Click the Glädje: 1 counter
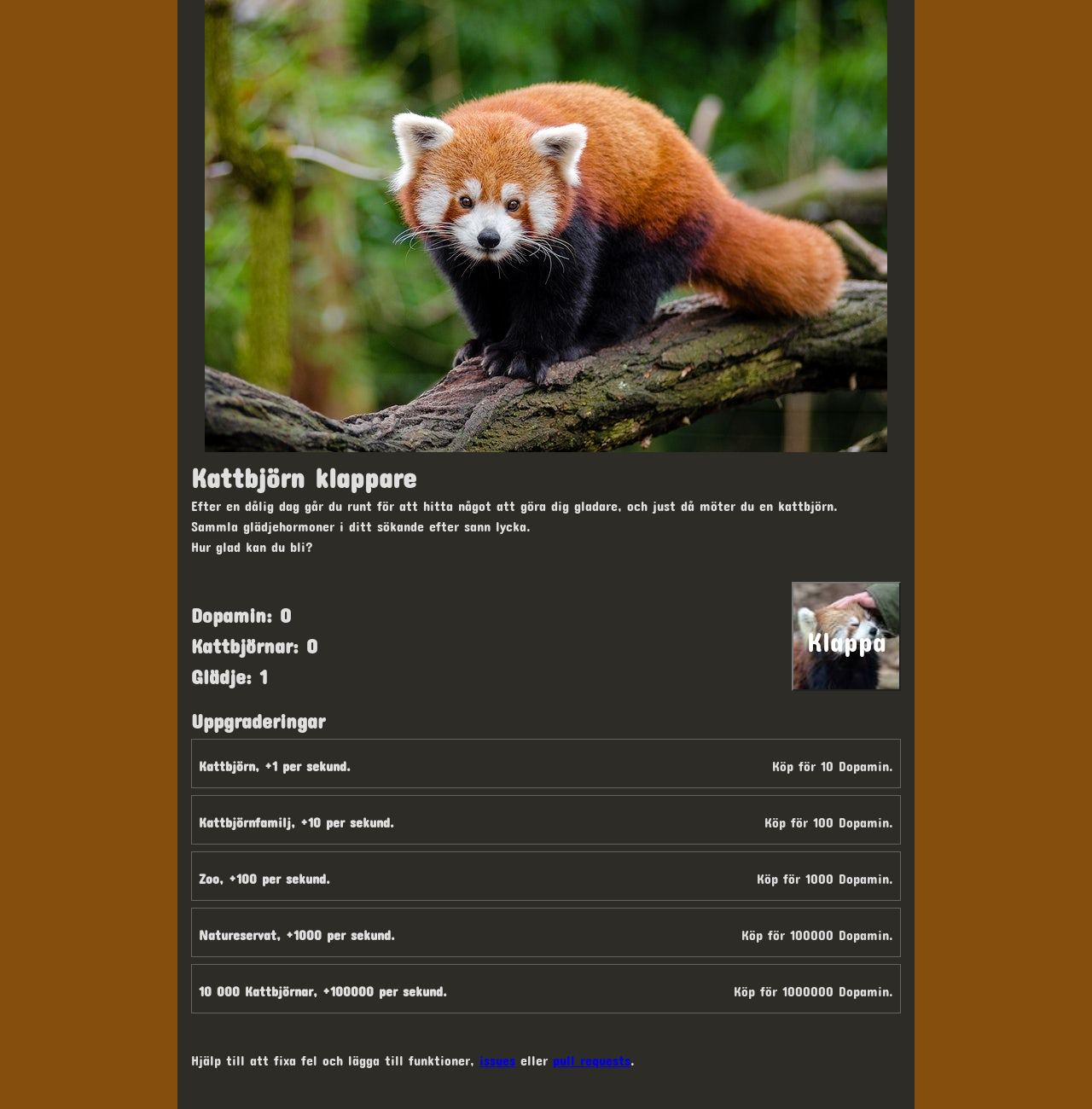 [x=229, y=676]
